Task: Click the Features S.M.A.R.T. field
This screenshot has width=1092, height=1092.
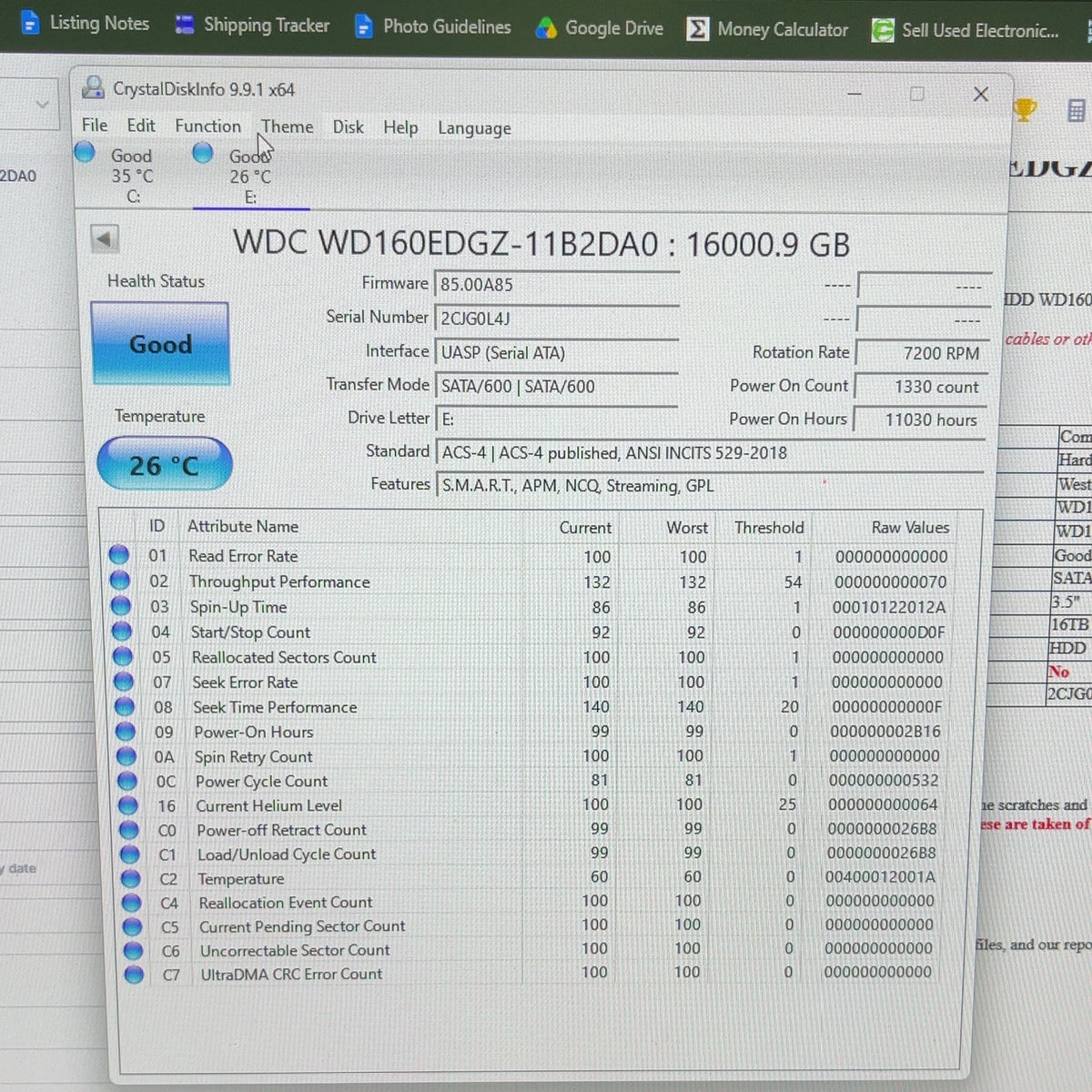Action: [x=710, y=485]
